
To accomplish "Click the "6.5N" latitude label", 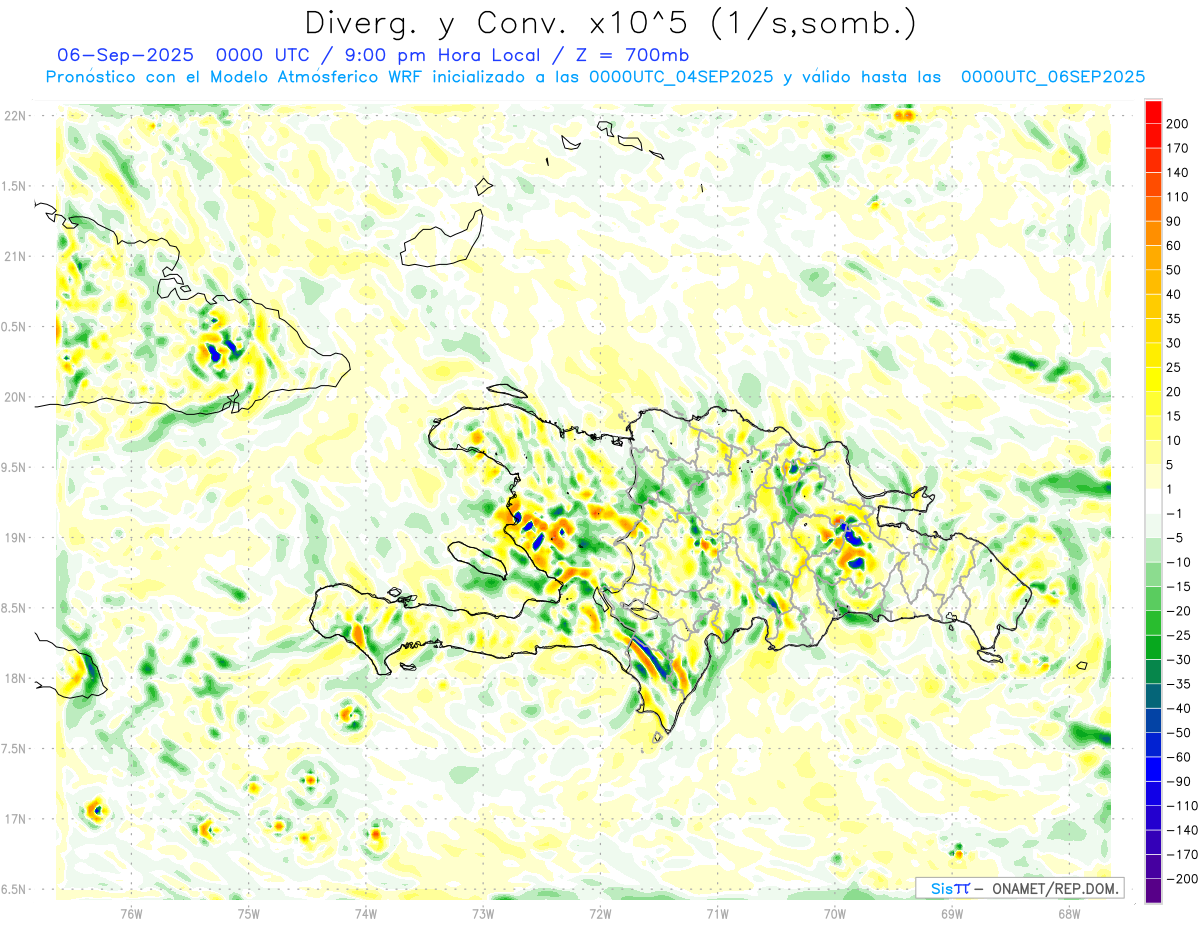I will 15,889.
